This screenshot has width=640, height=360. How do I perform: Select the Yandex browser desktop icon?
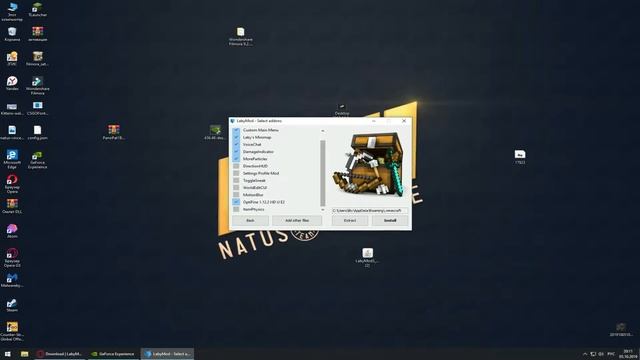coord(12,83)
